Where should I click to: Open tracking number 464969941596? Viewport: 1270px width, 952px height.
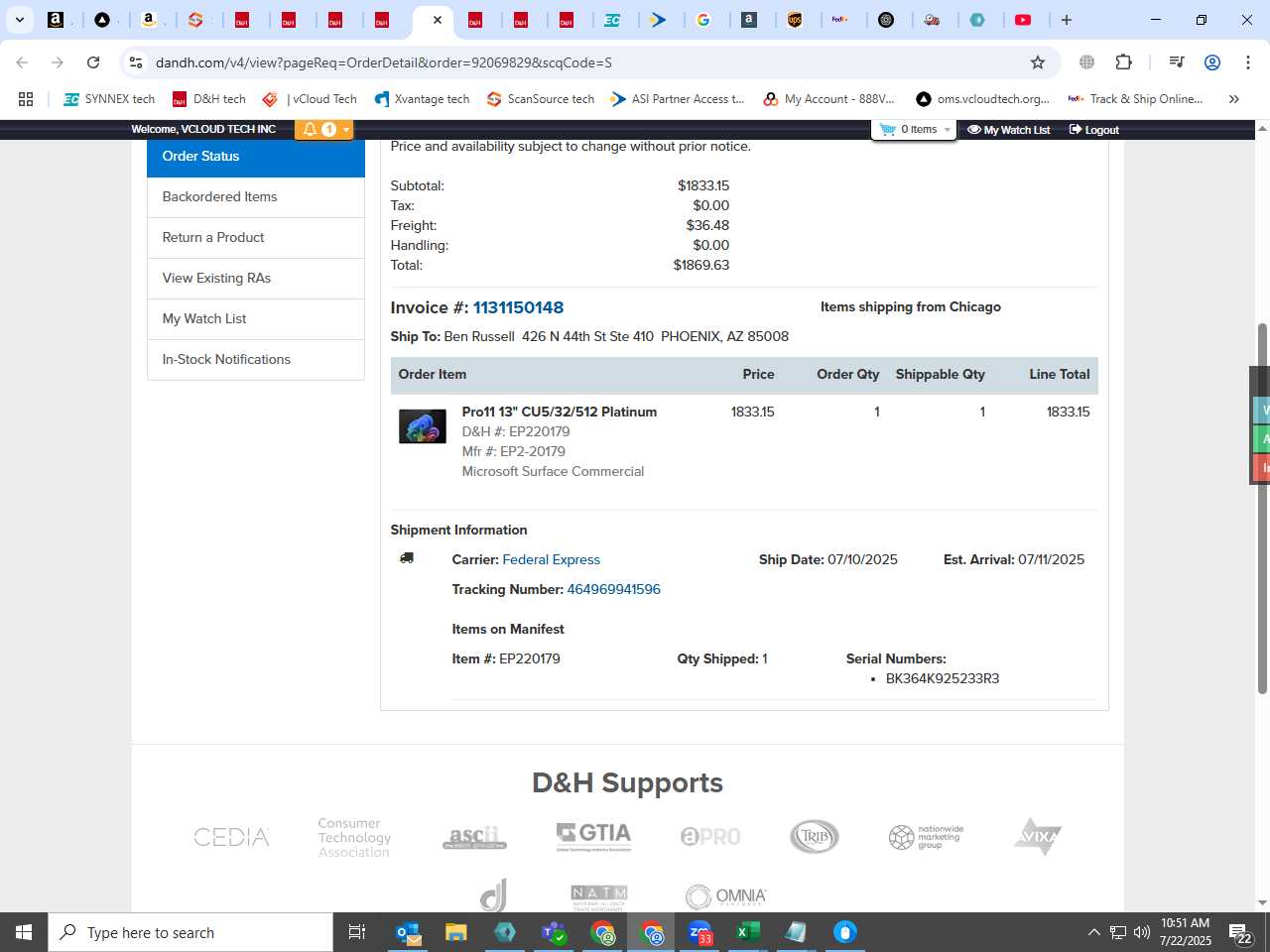click(x=613, y=589)
